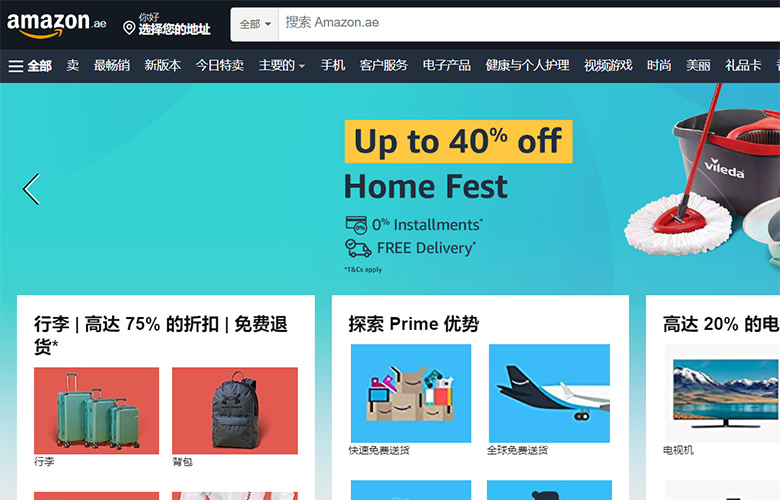Select the 全球免费送货 airplane image

549,393
